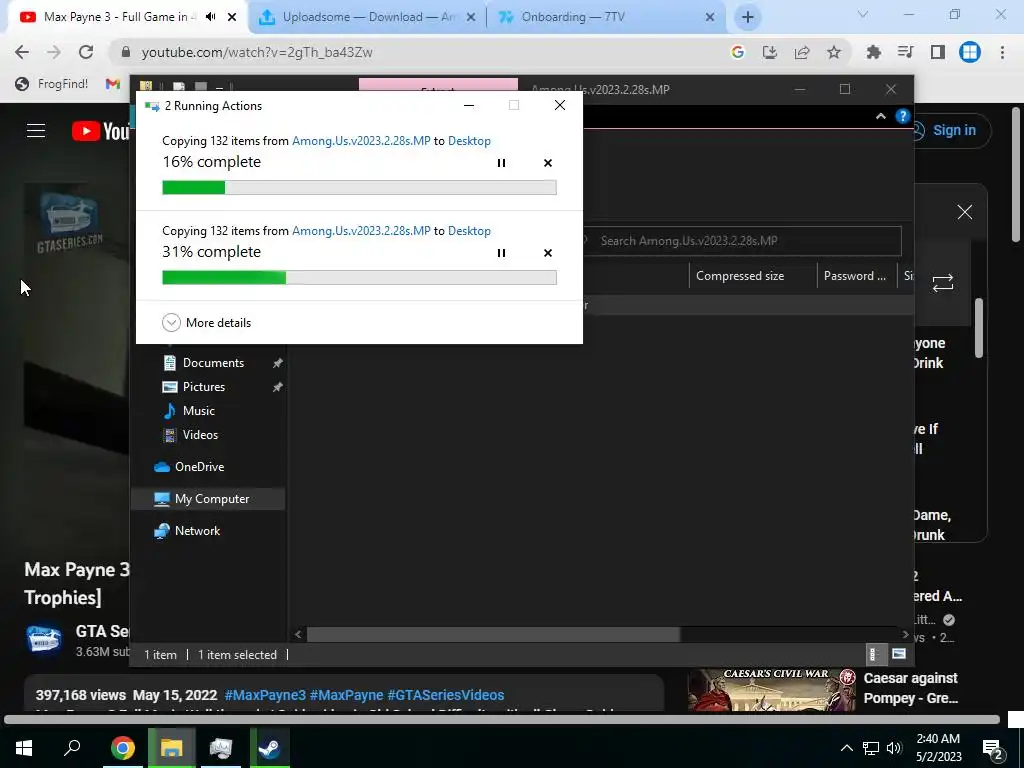Click Google icon in address bar
This screenshot has width=1024, height=768.
click(737, 52)
